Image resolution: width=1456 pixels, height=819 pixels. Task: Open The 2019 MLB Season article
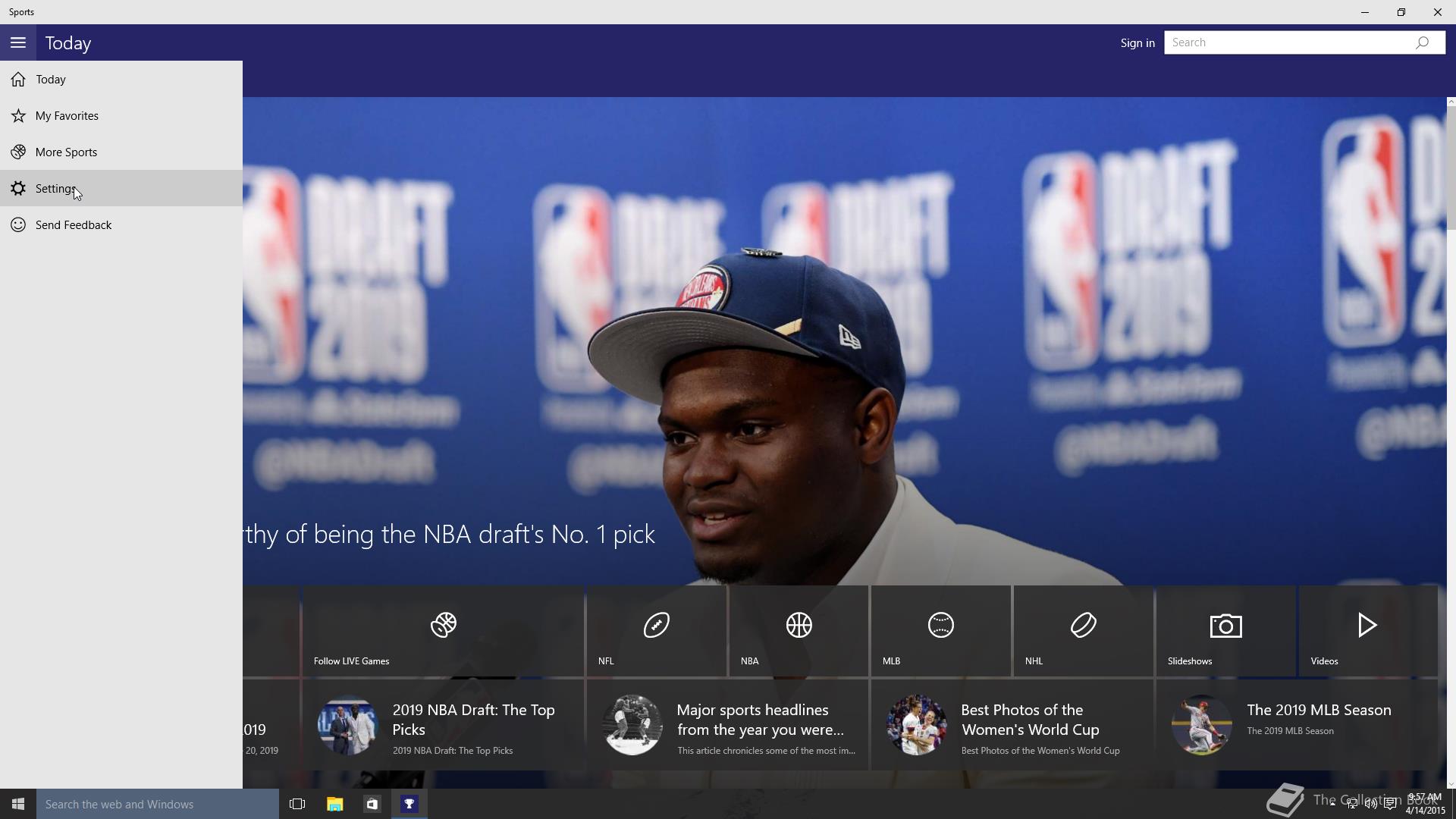tap(1297, 725)
